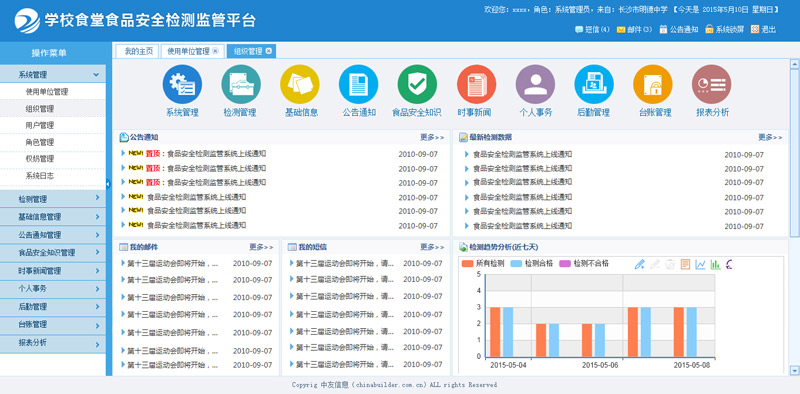Click 更多>> in 公告通知 panel

(x=432, y=137)
